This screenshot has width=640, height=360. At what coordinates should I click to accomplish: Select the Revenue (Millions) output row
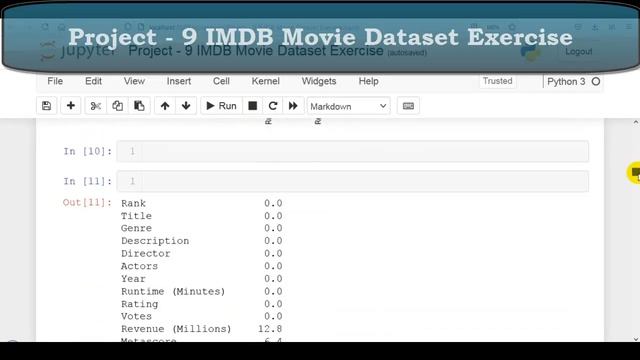pyautogui.click(x=202, y=329)
